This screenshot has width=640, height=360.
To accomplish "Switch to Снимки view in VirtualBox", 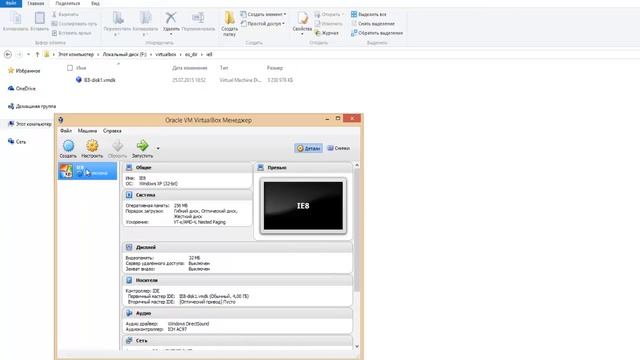I will [x=339, y=148].
